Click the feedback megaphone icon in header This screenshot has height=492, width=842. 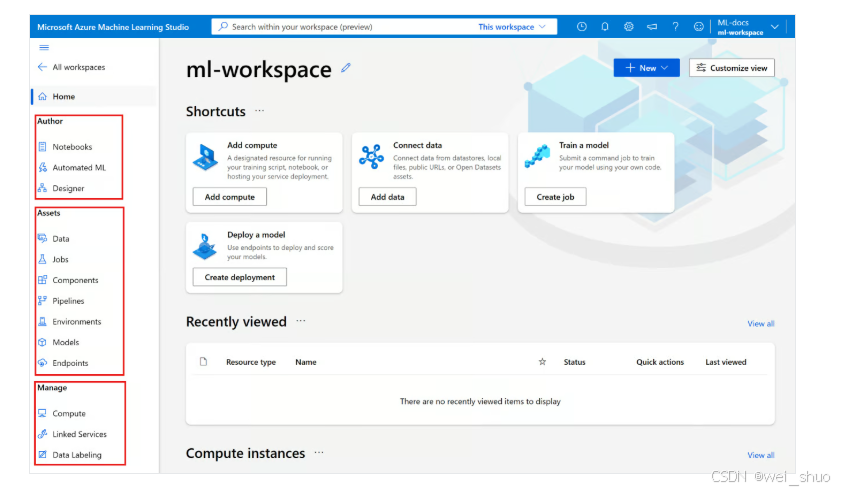coord(652,26)
